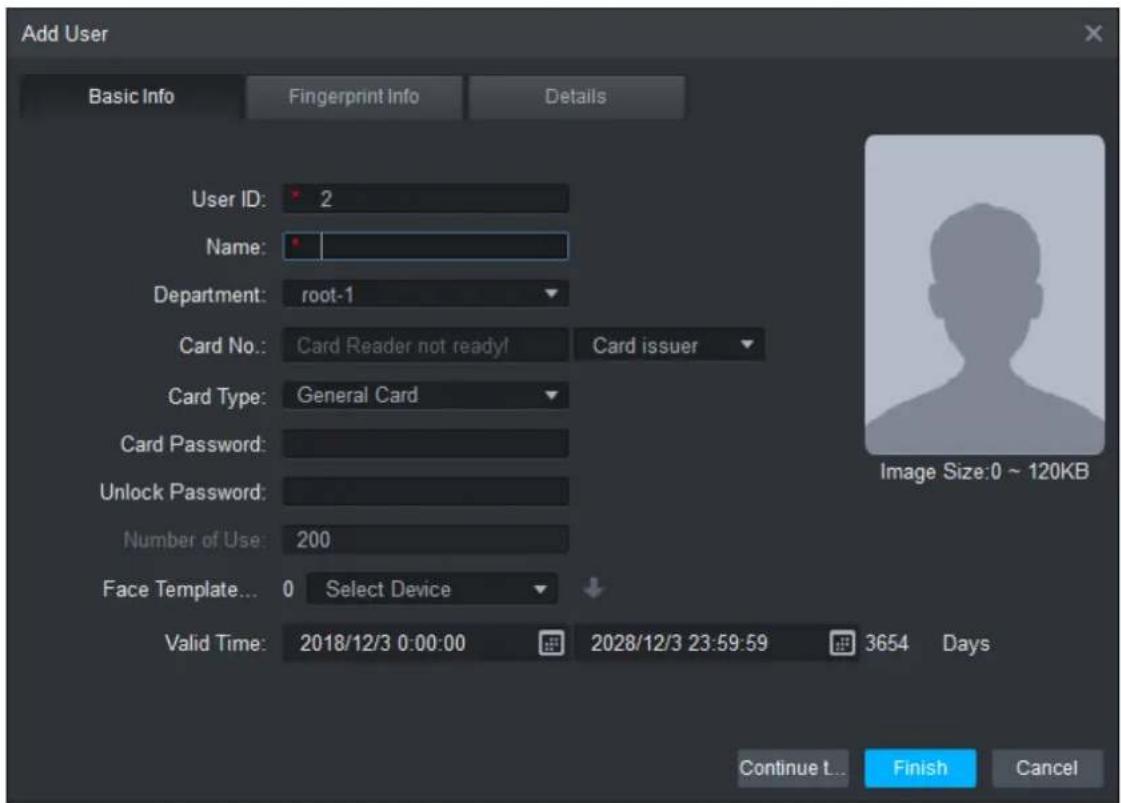Click the Continue t... button
The height and width of the screenshot is (803, 1121).
[x=793, y=768]
